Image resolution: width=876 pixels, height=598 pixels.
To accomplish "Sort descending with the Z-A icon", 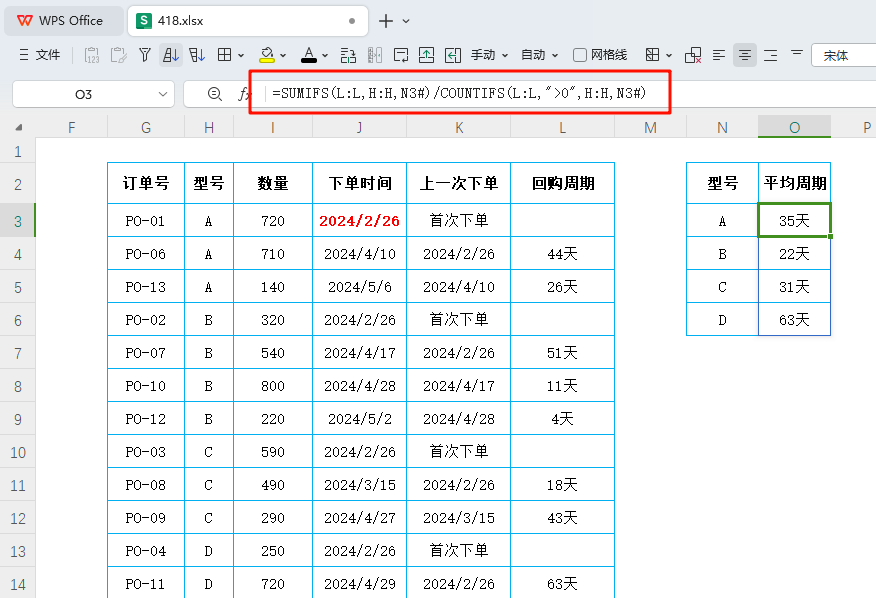I will point(197,55).
